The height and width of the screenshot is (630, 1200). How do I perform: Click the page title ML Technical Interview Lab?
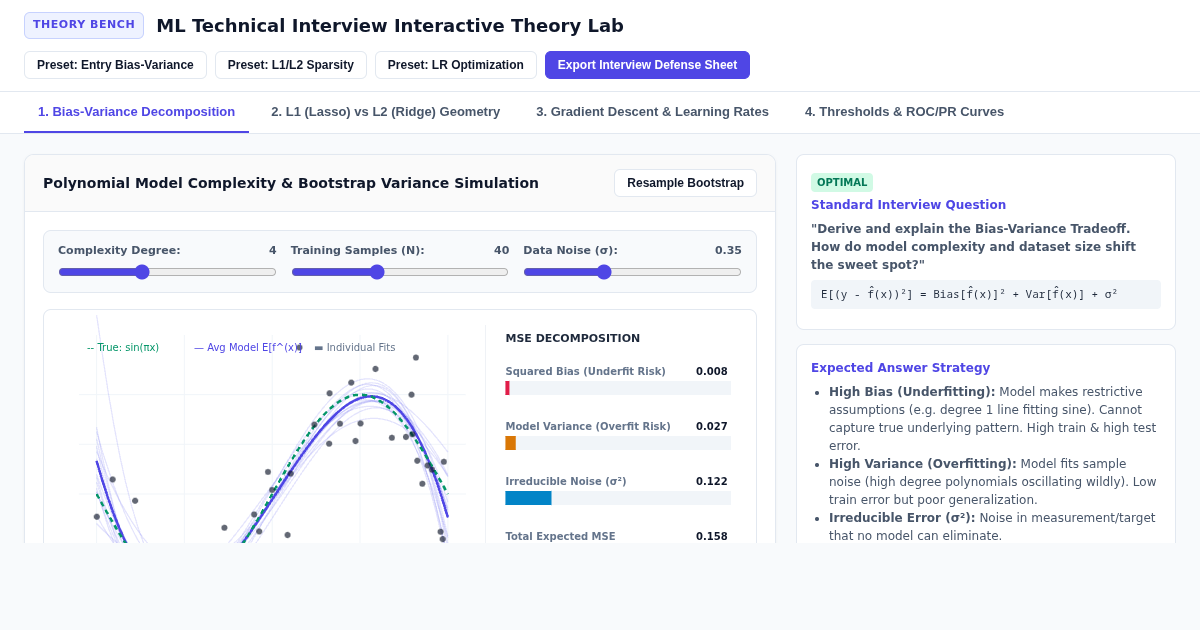point(390,26)
